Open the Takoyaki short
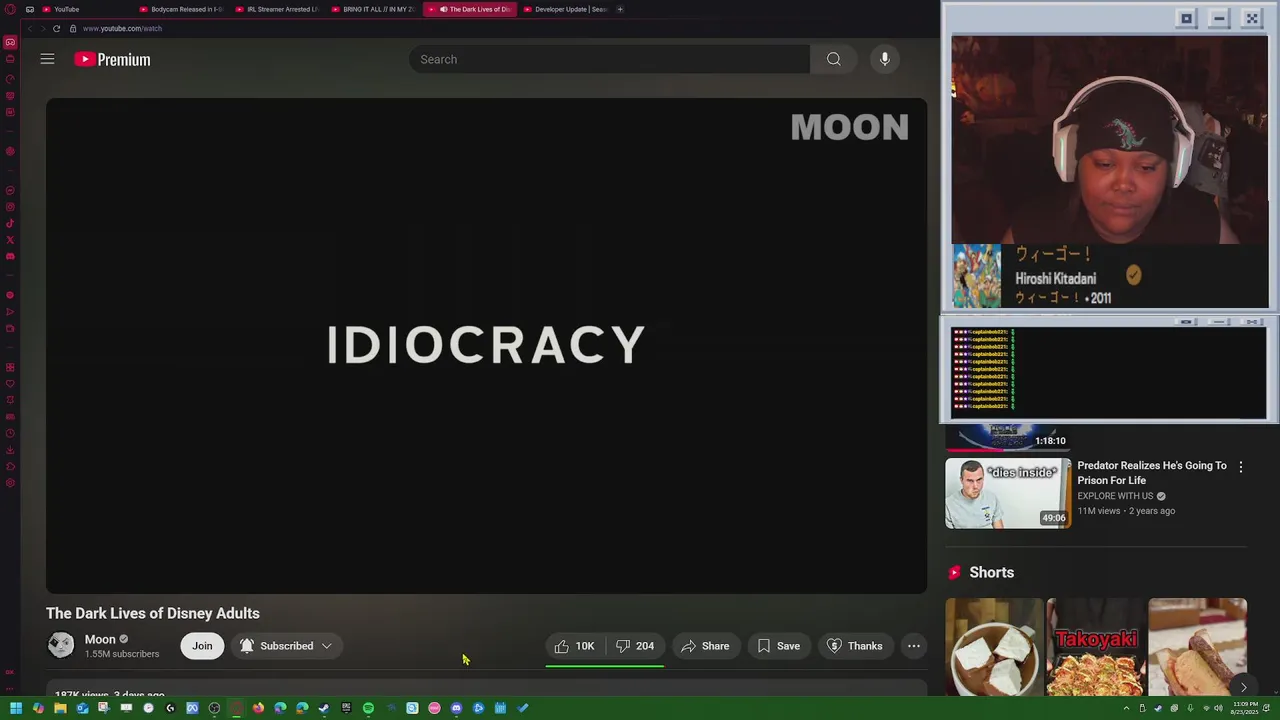This screenshot has width=1280, height=720. pyautogui.click(x=1096, y=647)
